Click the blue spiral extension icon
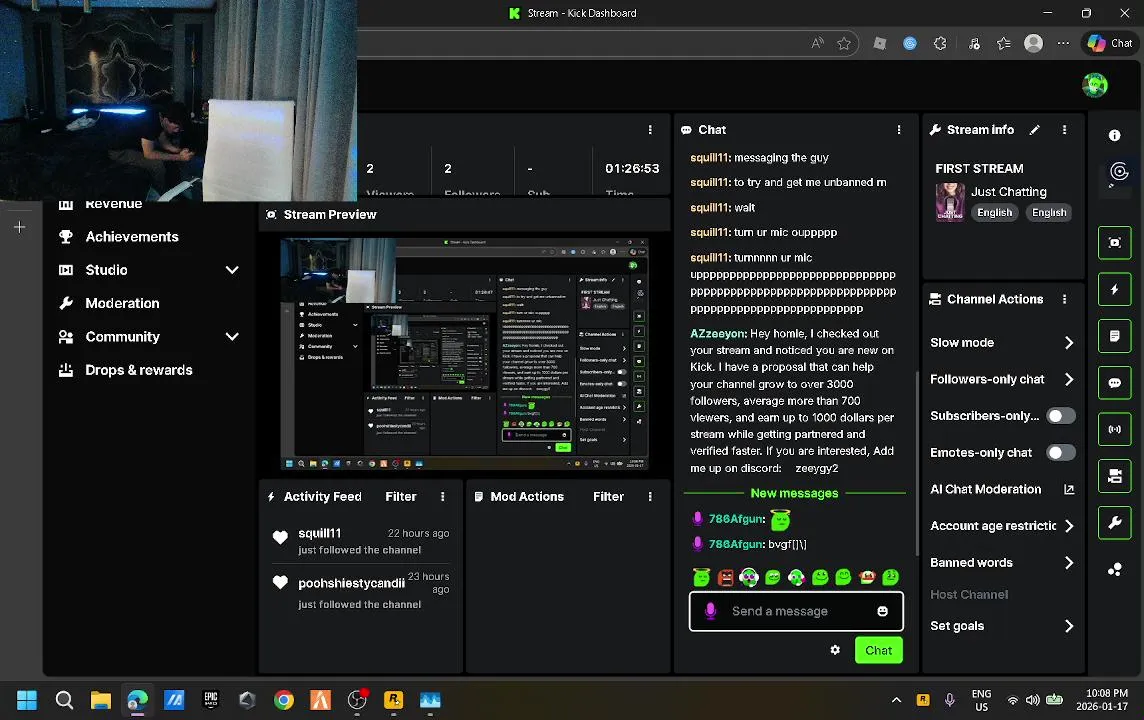The height and width of the screenshot is (720, 1144). tap(910, 43)
